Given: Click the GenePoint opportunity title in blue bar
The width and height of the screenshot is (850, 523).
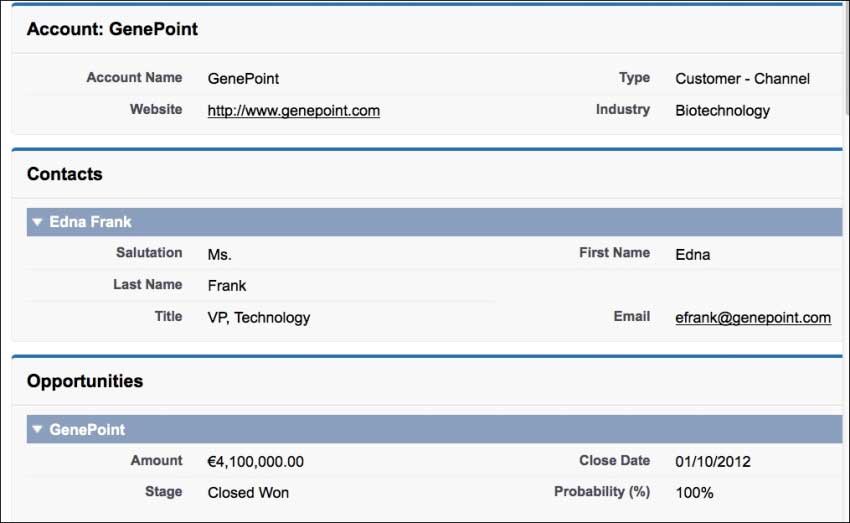Looking at the screenshot, I should pyautogui.click(x=87, y=430).
